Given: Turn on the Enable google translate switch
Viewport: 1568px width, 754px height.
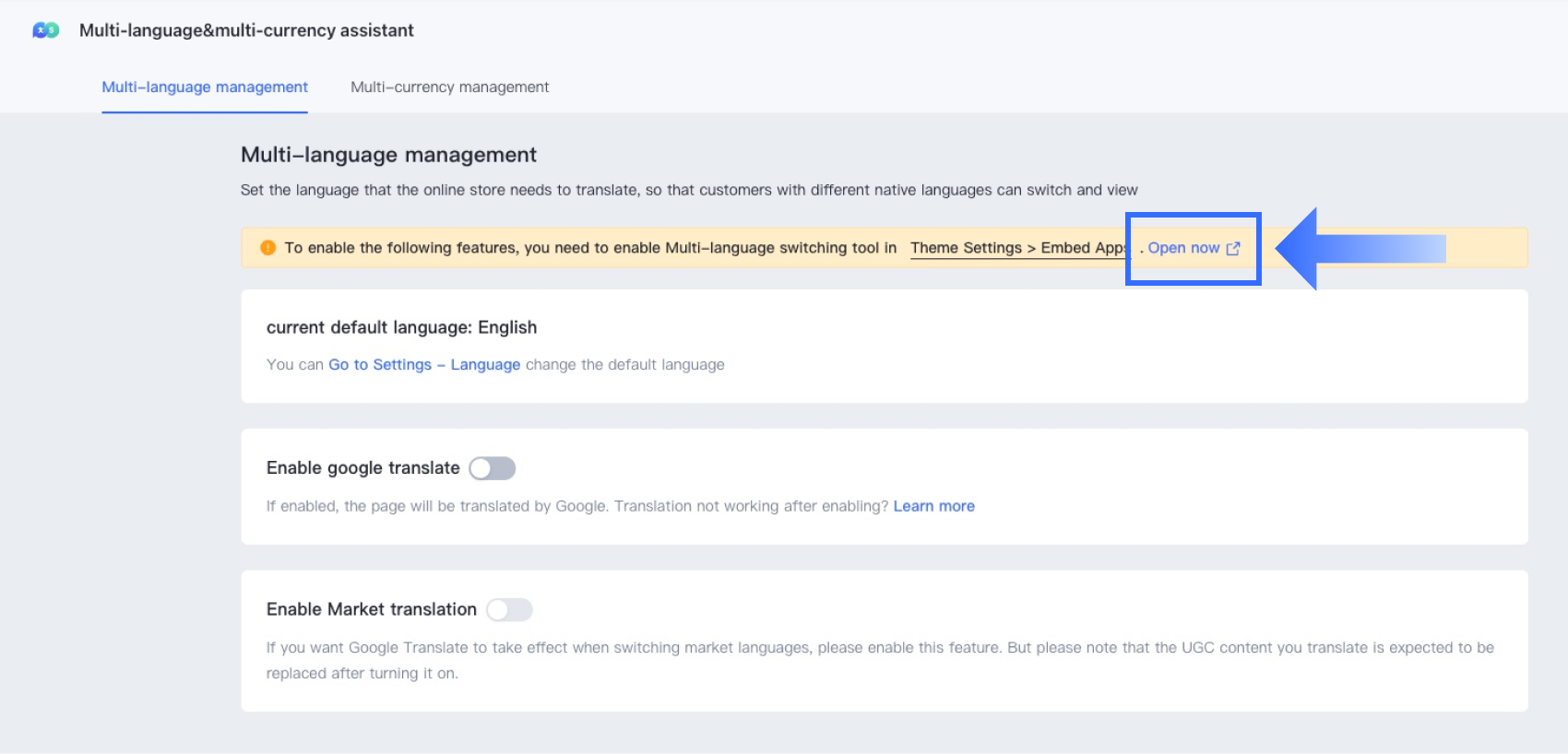Looking at the screenshot, I should coord(492,468).
